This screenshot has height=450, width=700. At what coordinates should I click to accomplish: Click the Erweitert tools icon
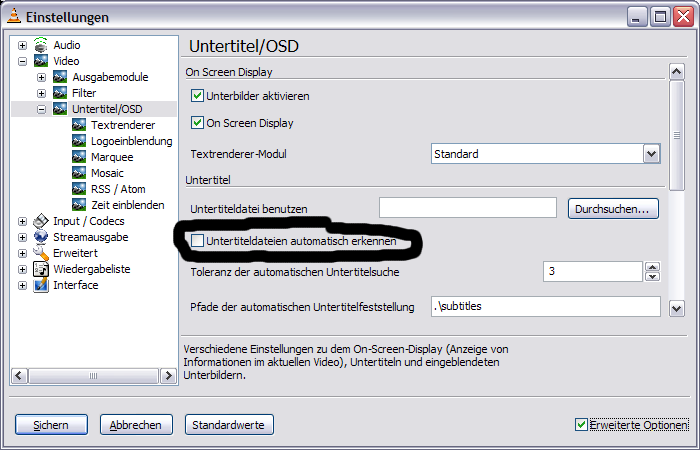pos(41,253)
